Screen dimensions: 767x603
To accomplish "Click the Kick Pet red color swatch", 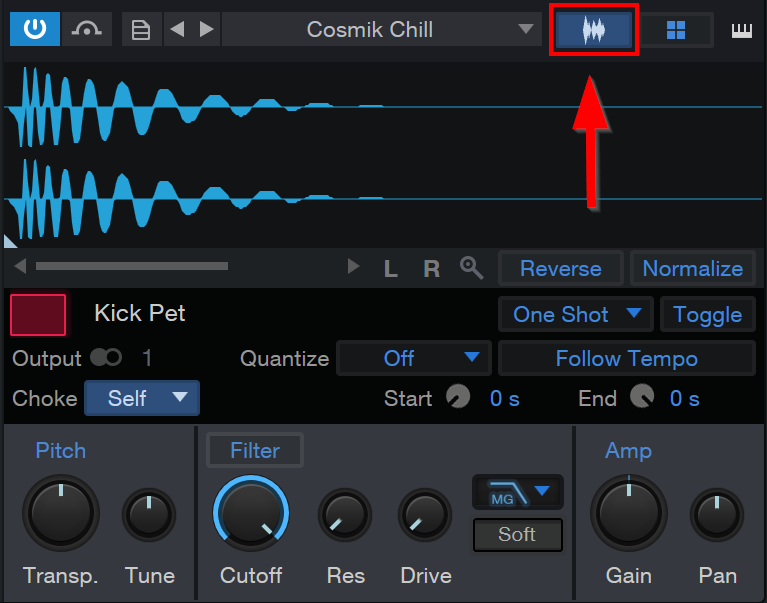I will click(x=38, y=315).
